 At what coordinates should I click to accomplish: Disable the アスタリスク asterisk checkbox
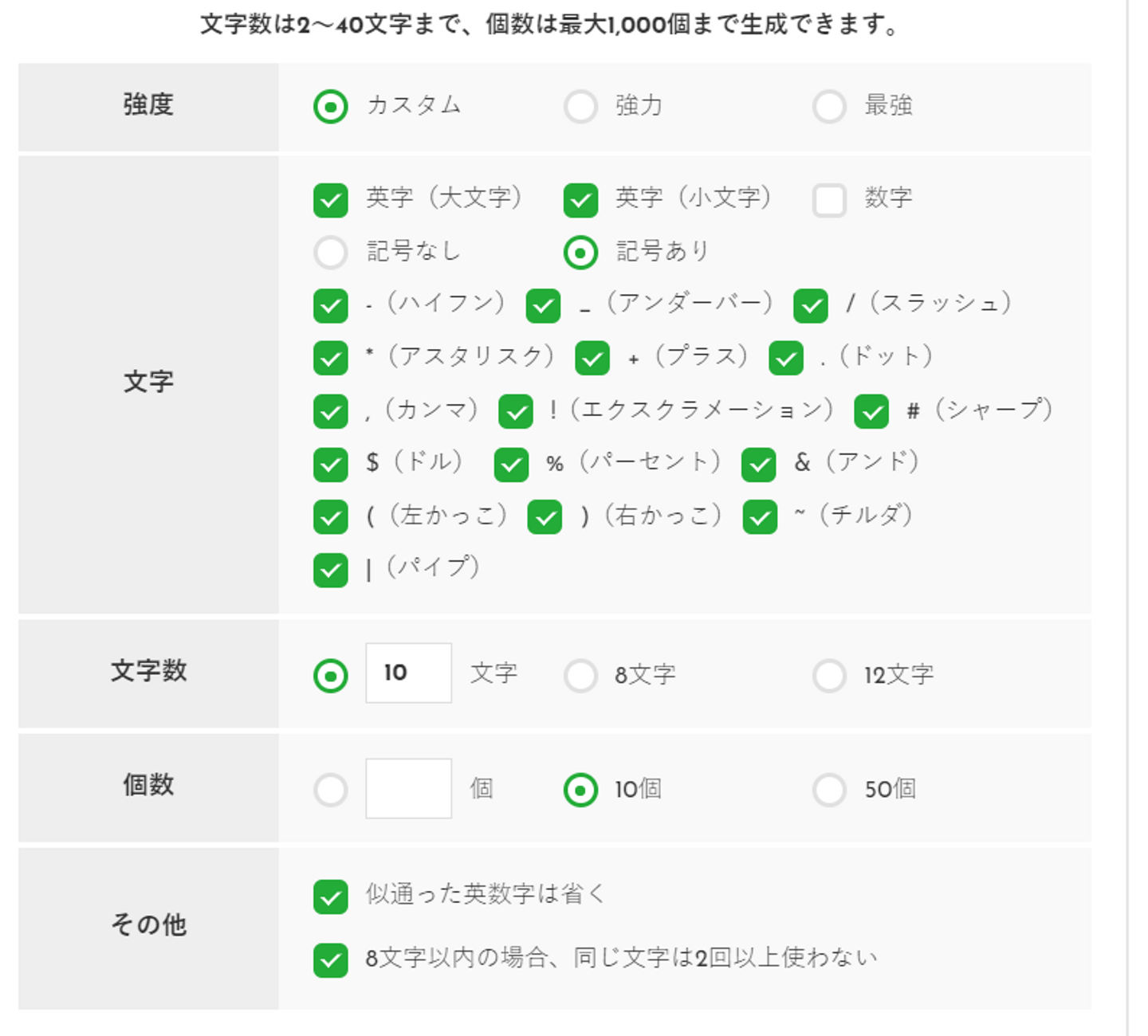331,359
